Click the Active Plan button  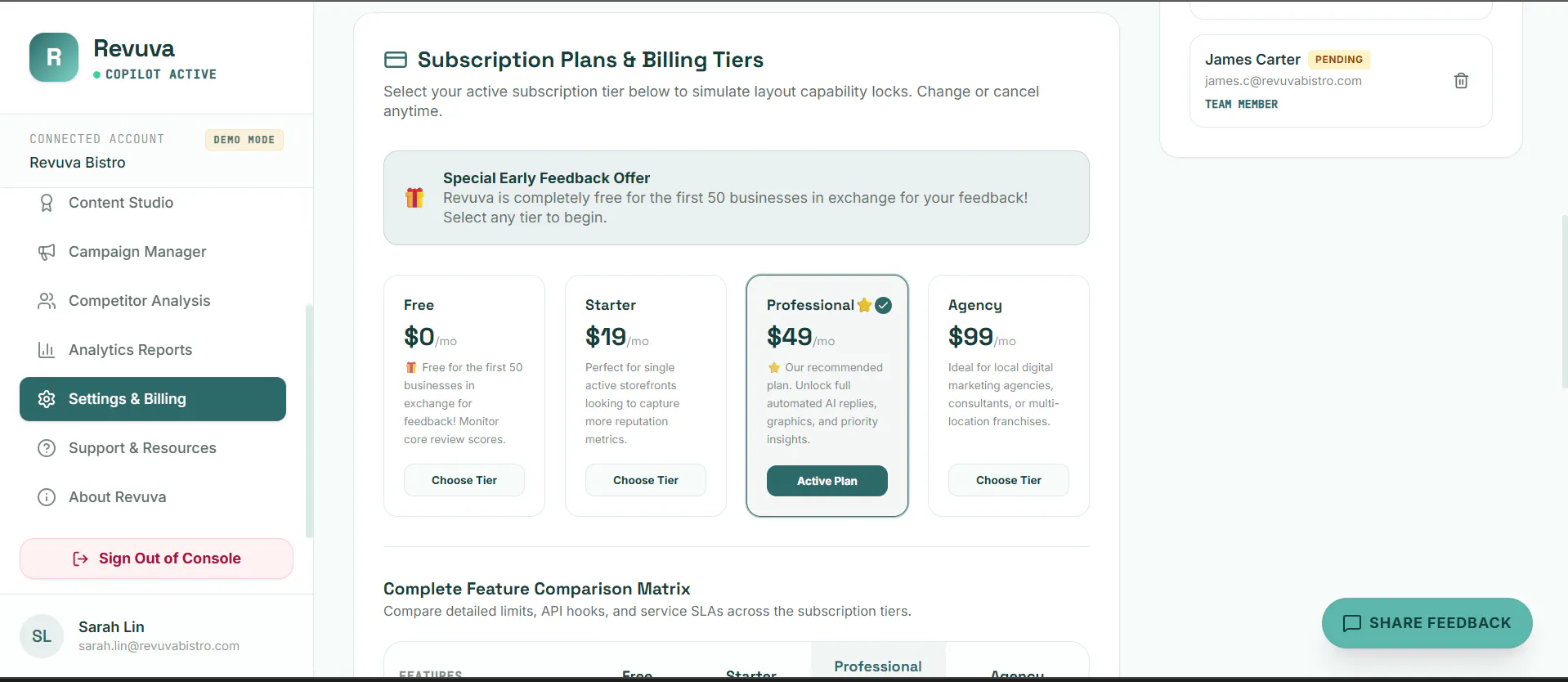pyautogui.click(x=827, y=481)
